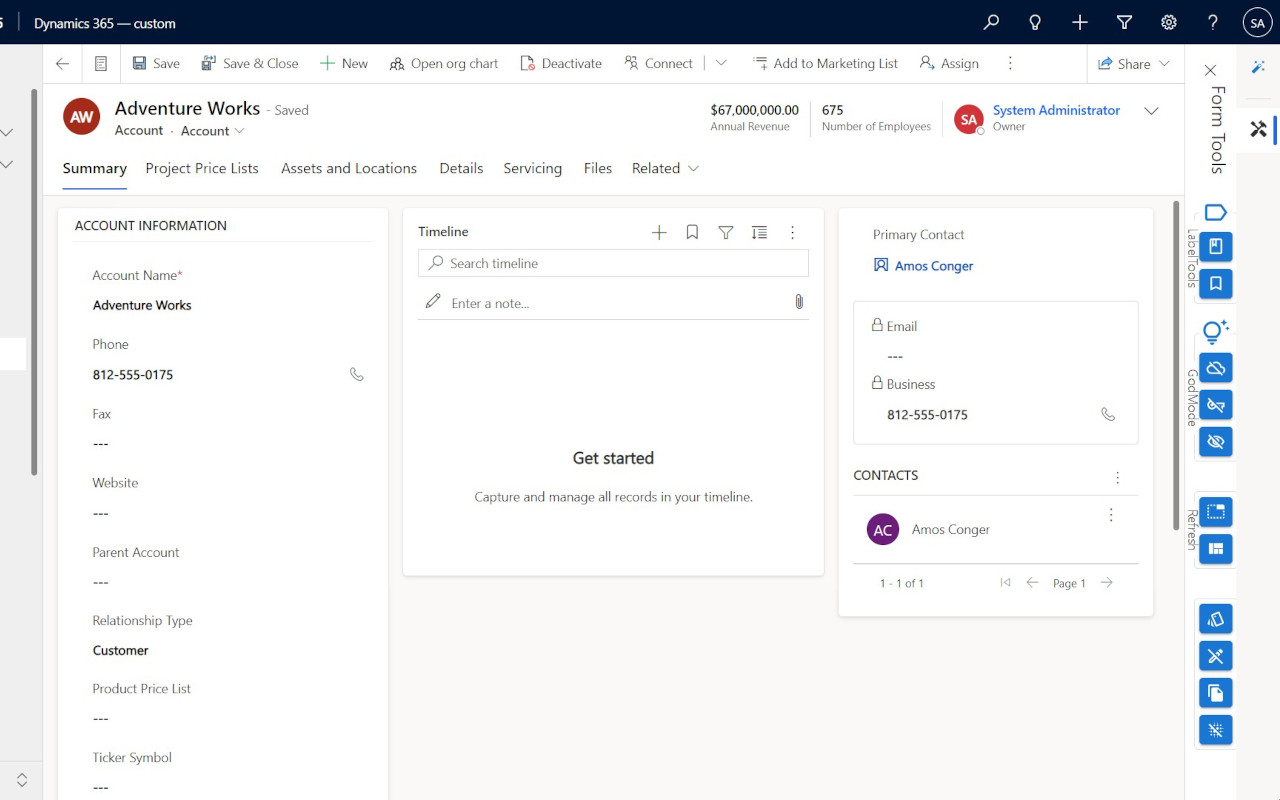Open the settings gear

pos(1168,22)
